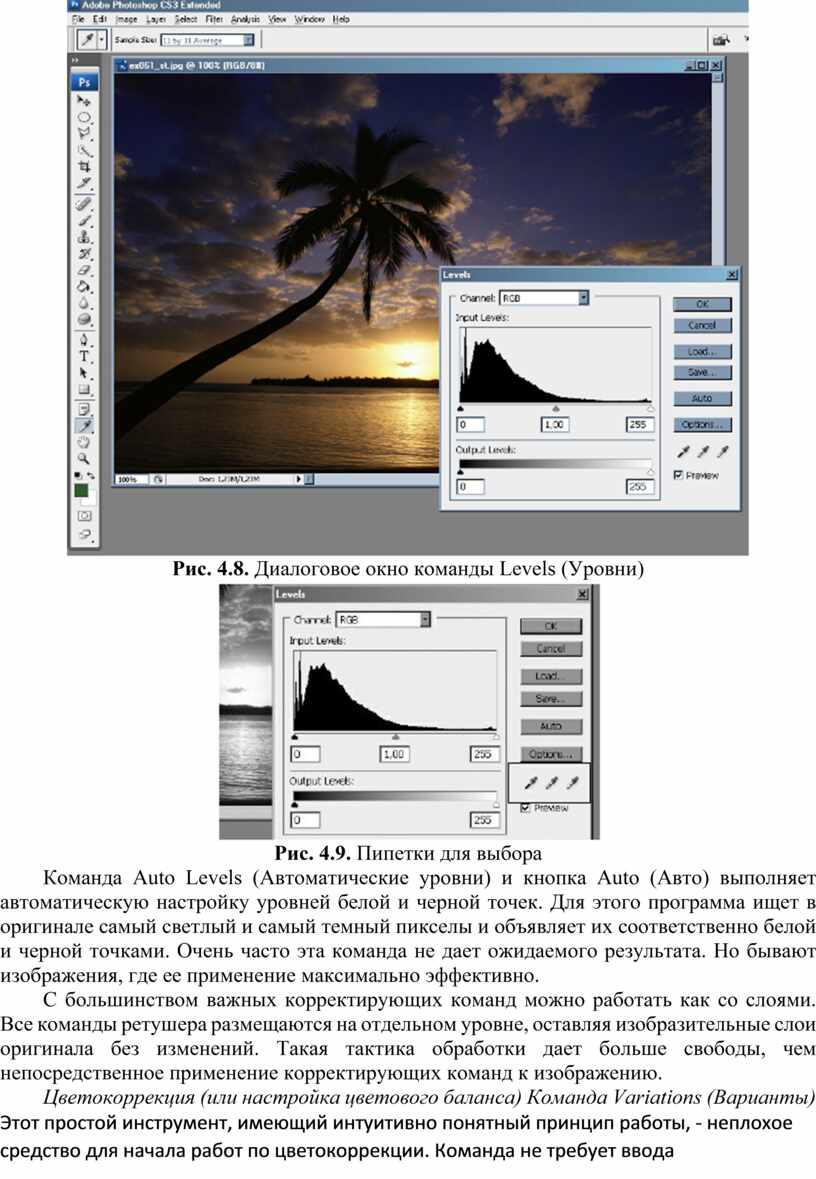The width and height of the screenshot is (816, 1179).
Task: Open the document status bar arrow menu
Action: click(x=299, y=479)
